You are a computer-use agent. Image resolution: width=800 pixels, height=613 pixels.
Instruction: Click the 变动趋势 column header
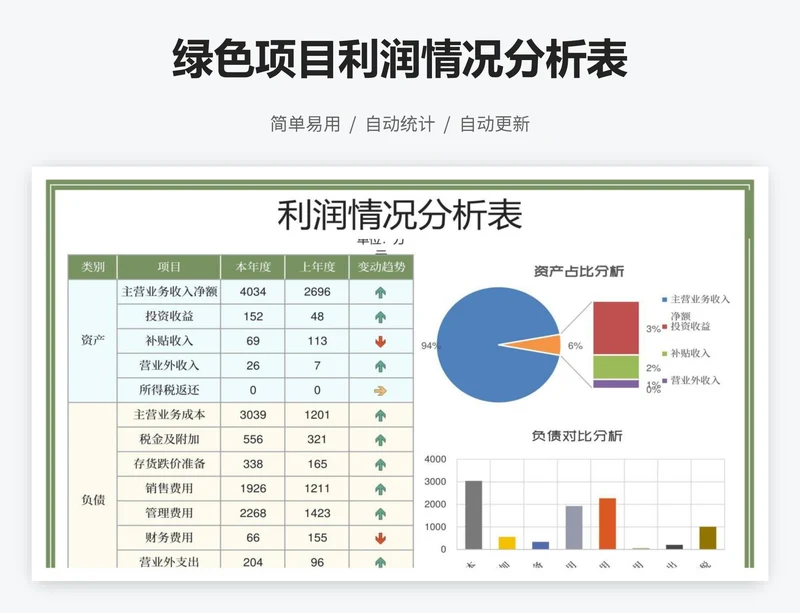tap(381, 267)
